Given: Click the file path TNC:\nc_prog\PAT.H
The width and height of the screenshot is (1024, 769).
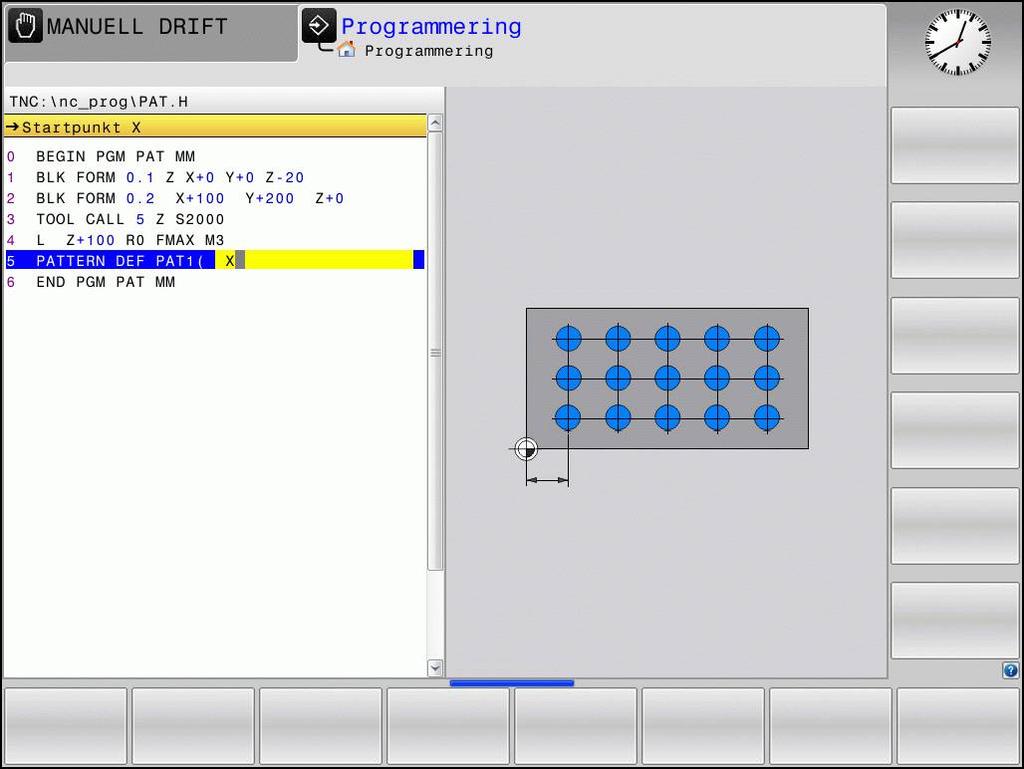Looking at the screenshot, I should (99, 102).
